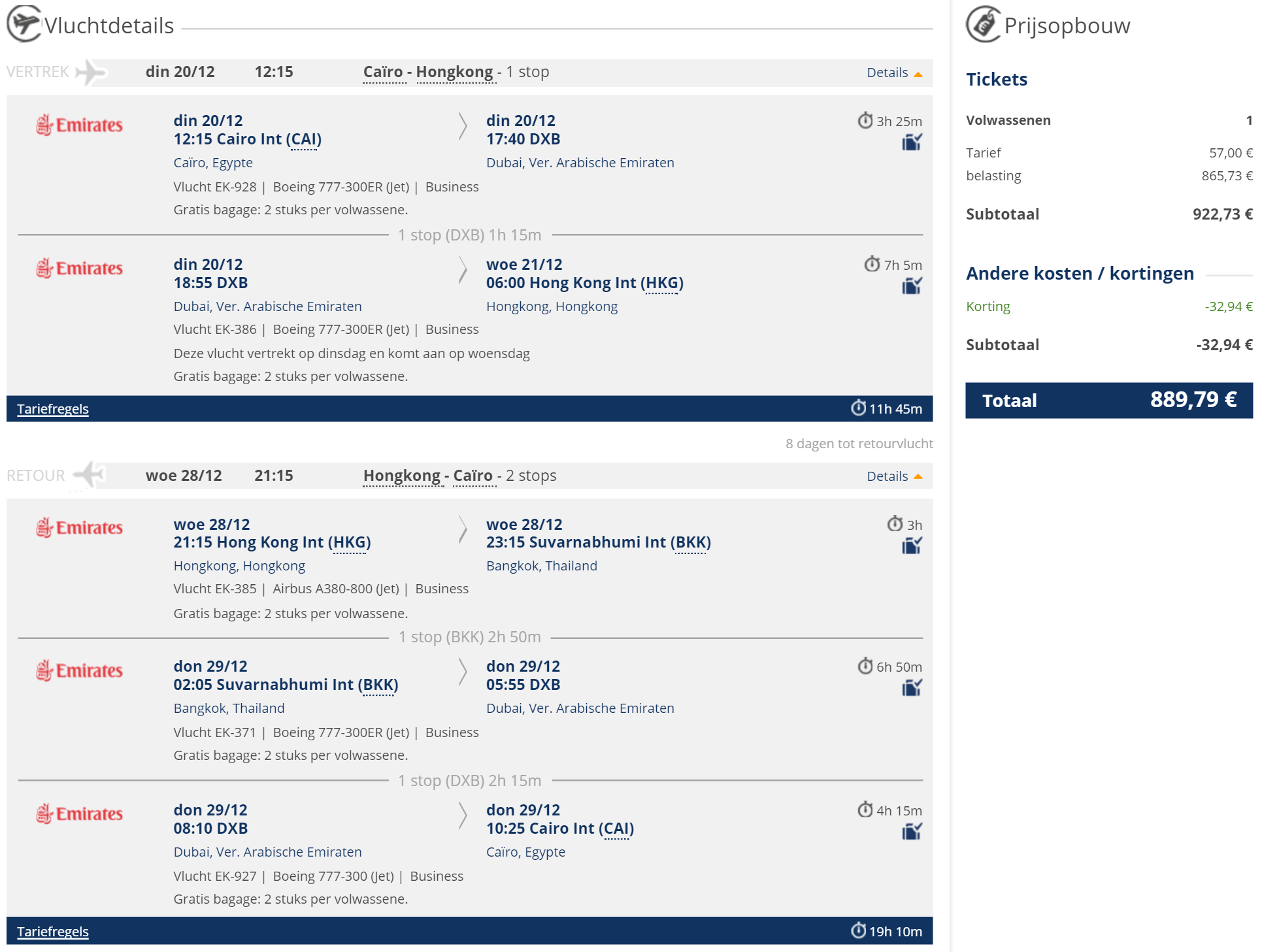Click the '1 stop (BKK) 2h 50m' layover text
1262x952 pixels.
[470, 637]
